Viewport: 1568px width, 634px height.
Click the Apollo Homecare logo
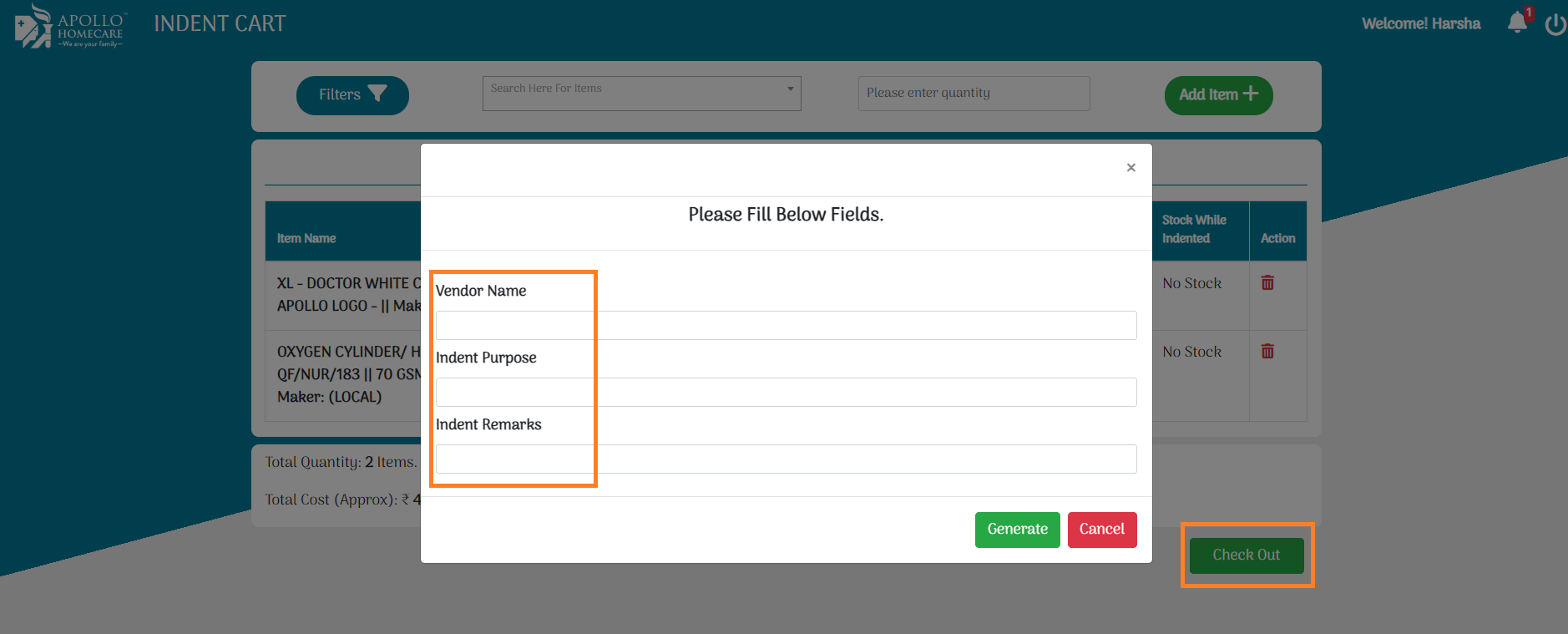tap(70, 27)
